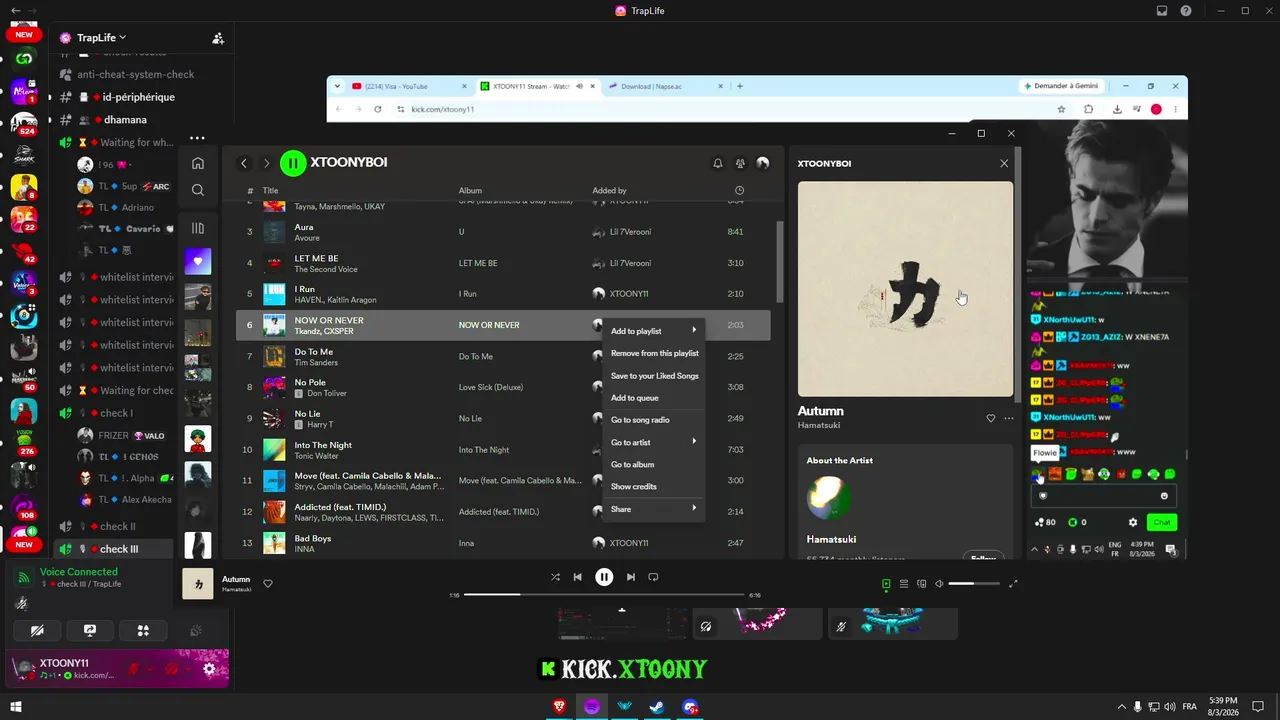Select Go to song radio
Viewport: 1280px width, 720px height.
[654, 420]
